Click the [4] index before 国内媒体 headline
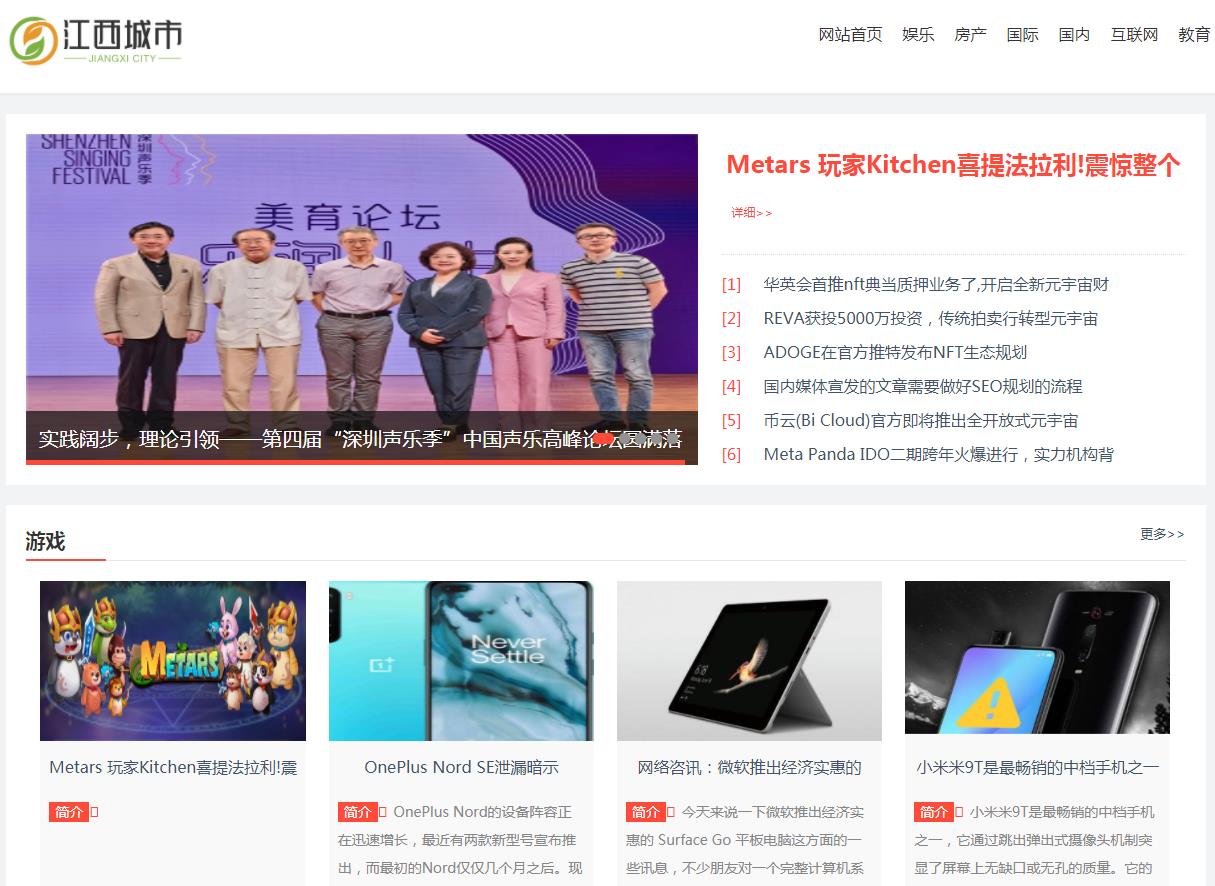 tap(732, 387)
